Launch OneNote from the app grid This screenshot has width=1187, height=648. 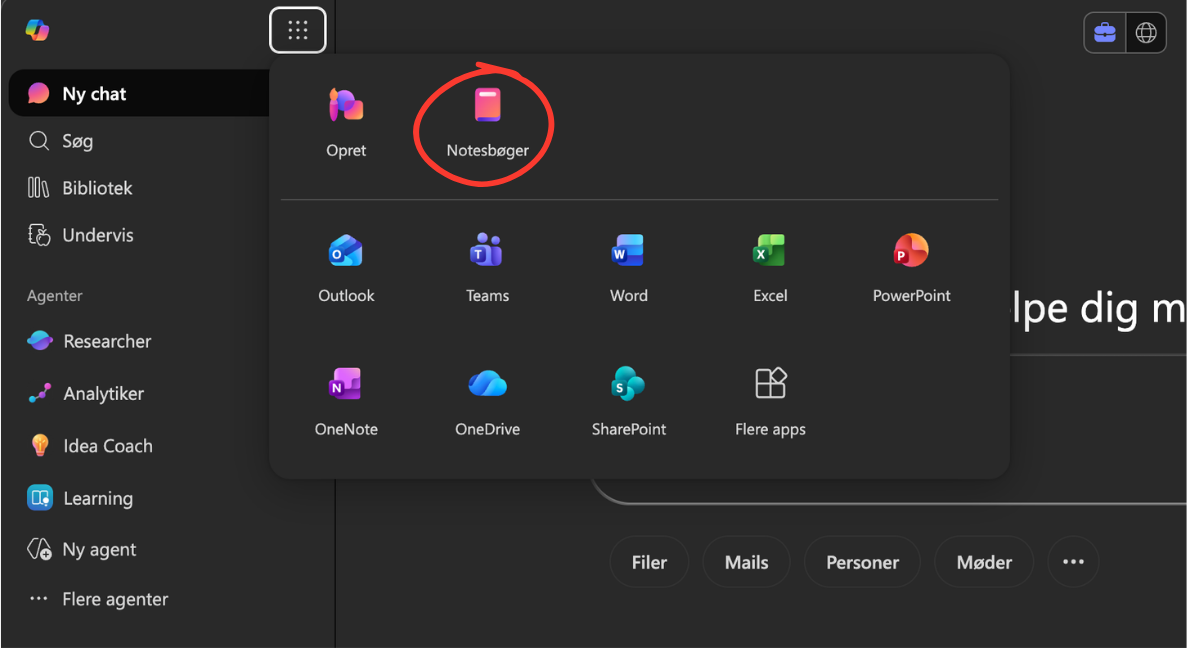point(346,401)
